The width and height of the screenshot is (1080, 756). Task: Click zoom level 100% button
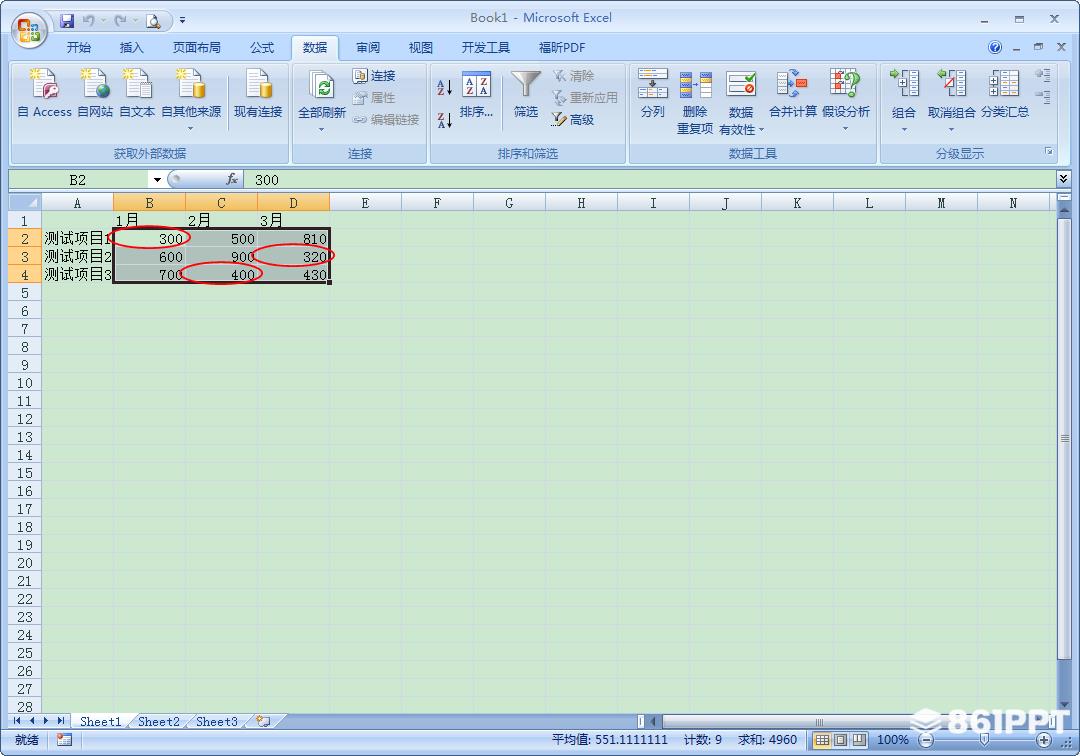tap(893, 740)
